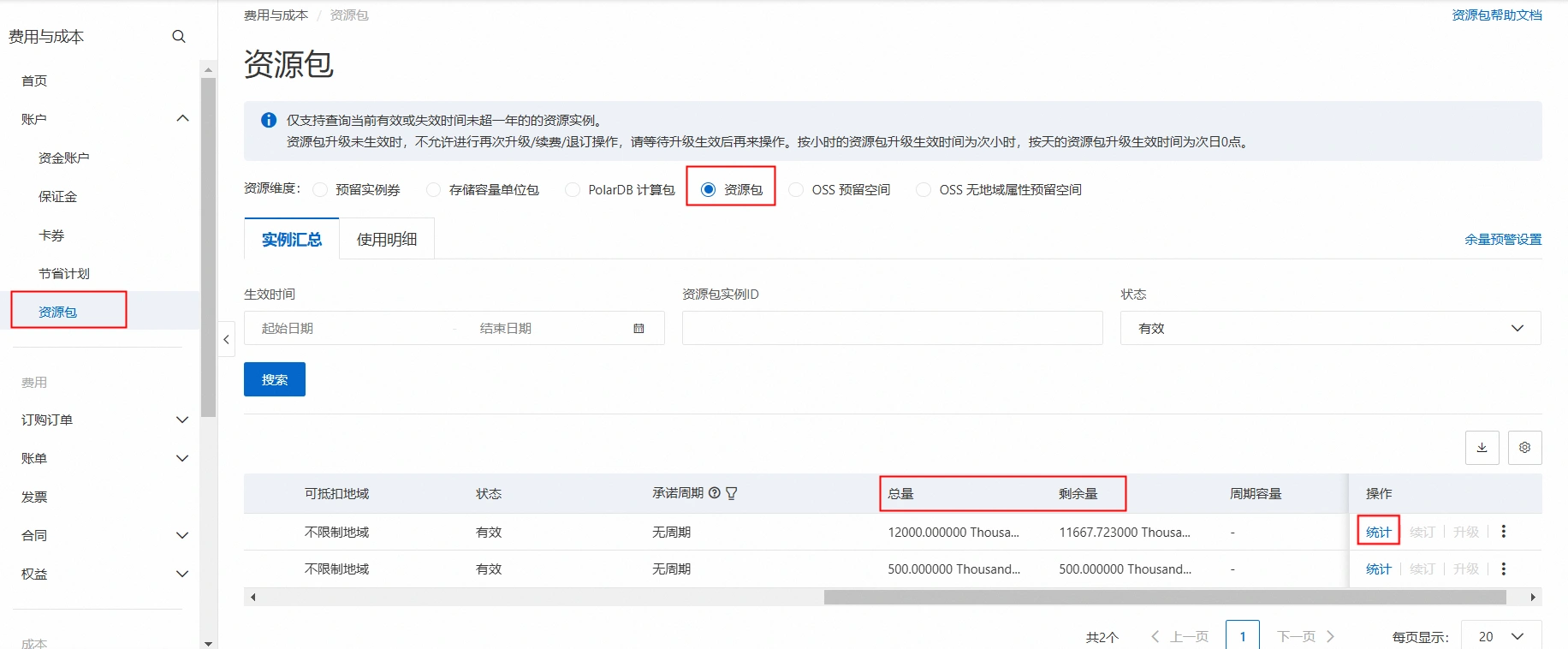The image size is (1568, 649).
Task: Select the 预留实例券 radio button
Action: [x=320, y=190]
